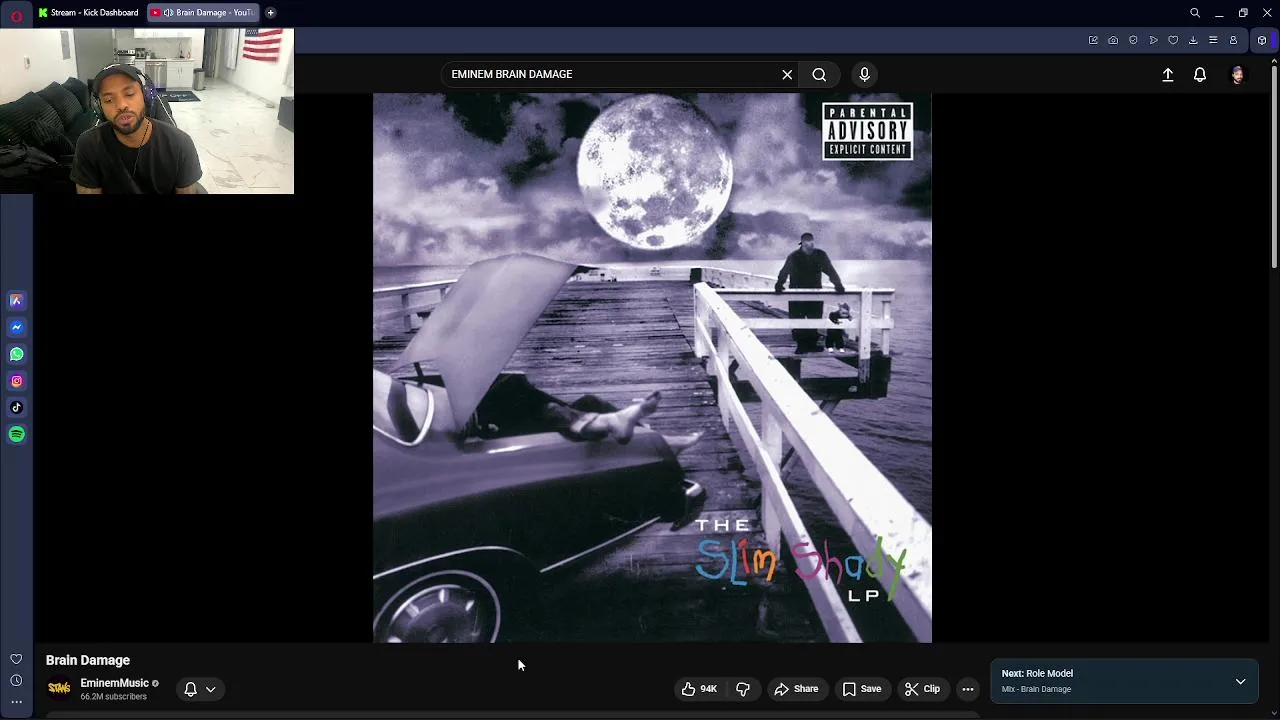
Task: Open the extensions cube icon
Action: click(x=1262, y=40)
